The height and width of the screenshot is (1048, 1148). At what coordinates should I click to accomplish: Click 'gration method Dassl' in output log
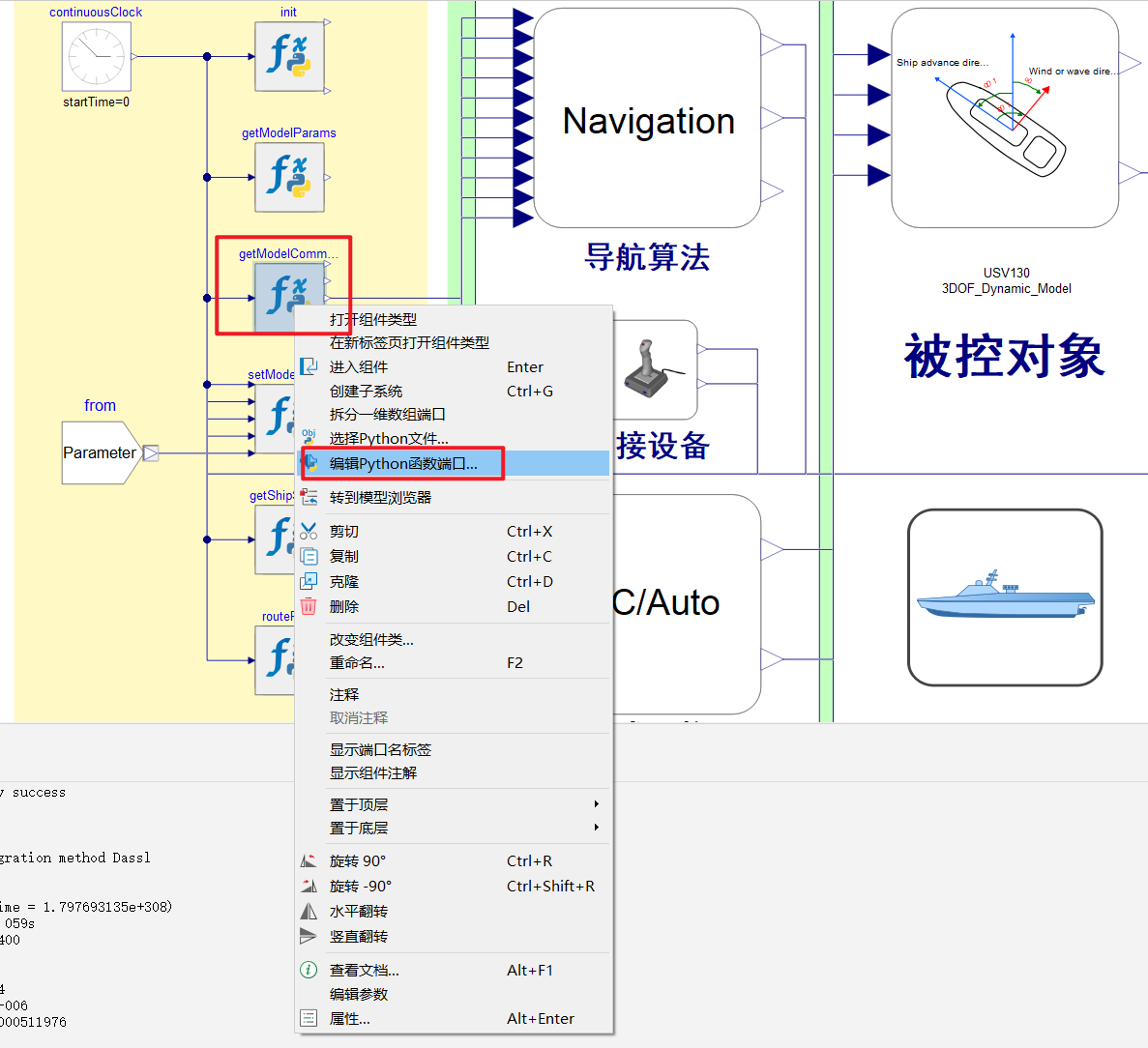[x=74, y=858]
